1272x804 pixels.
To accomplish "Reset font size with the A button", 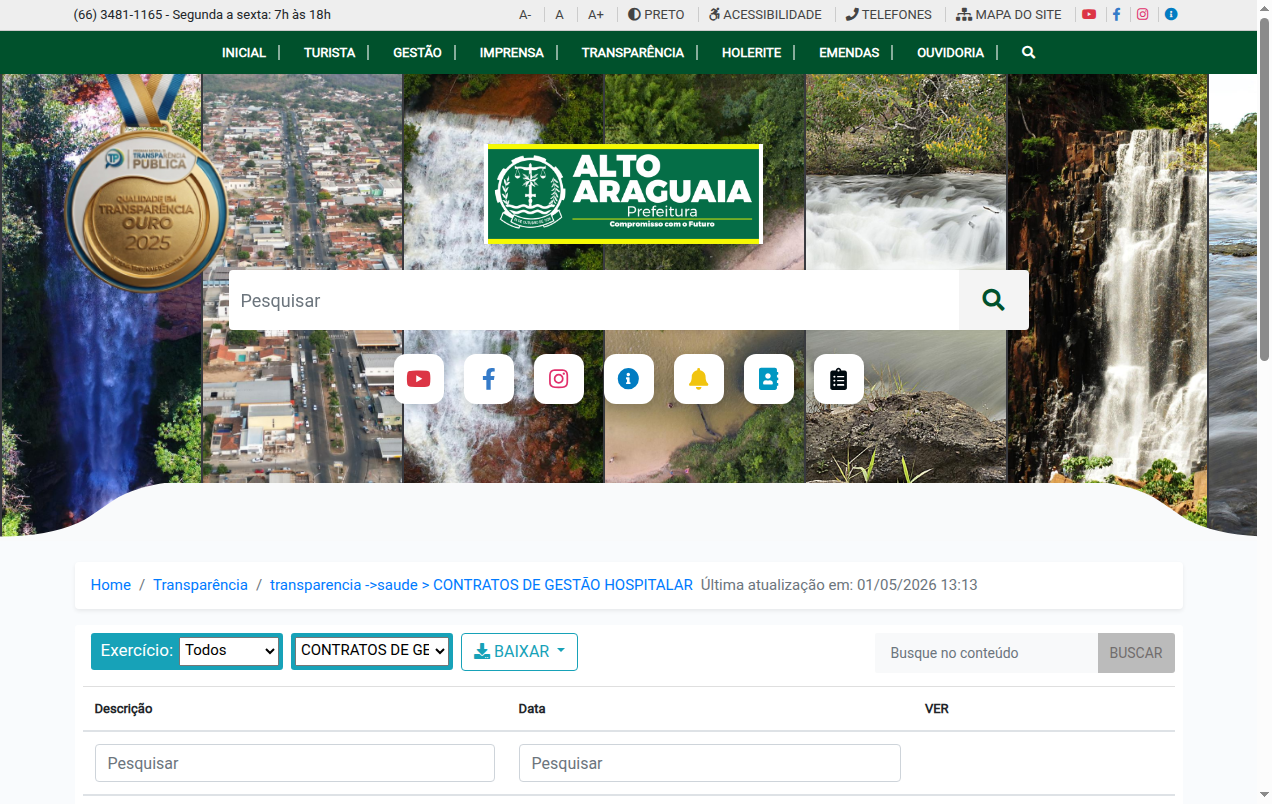I will (x=560, y=15).
